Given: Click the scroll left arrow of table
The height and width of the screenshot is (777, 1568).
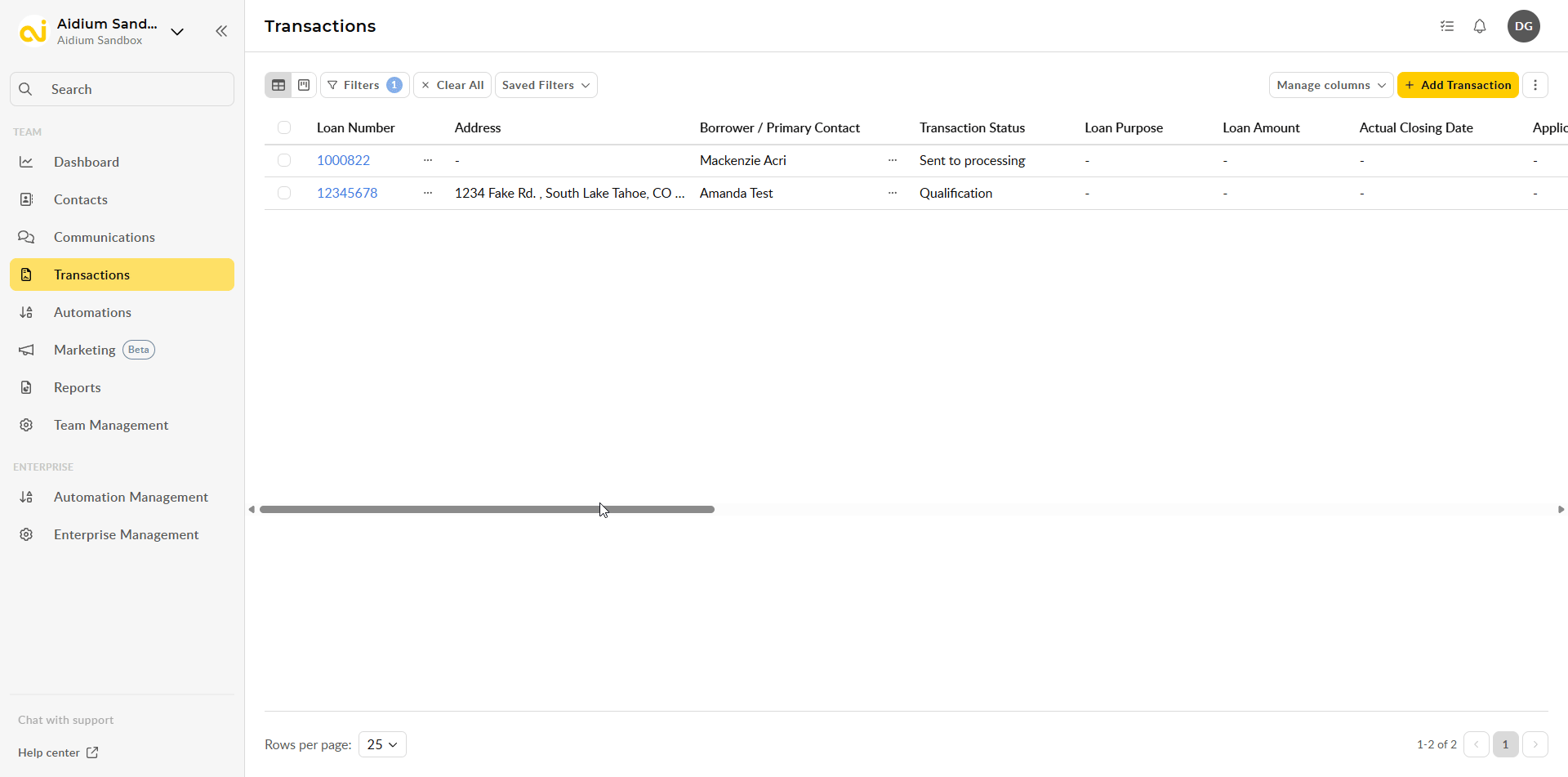Looking at the screenshot, I should pos(252,509).
